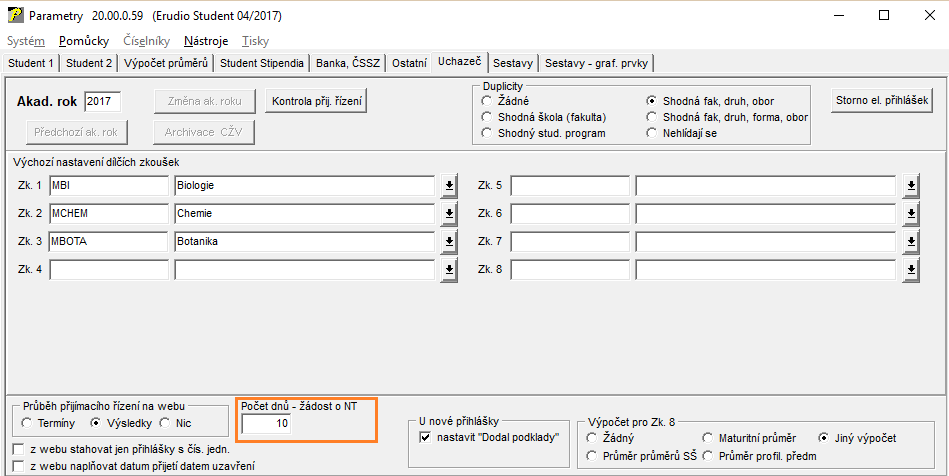Click Počet dnů žádost o NT field

click(x=266, y=425)
